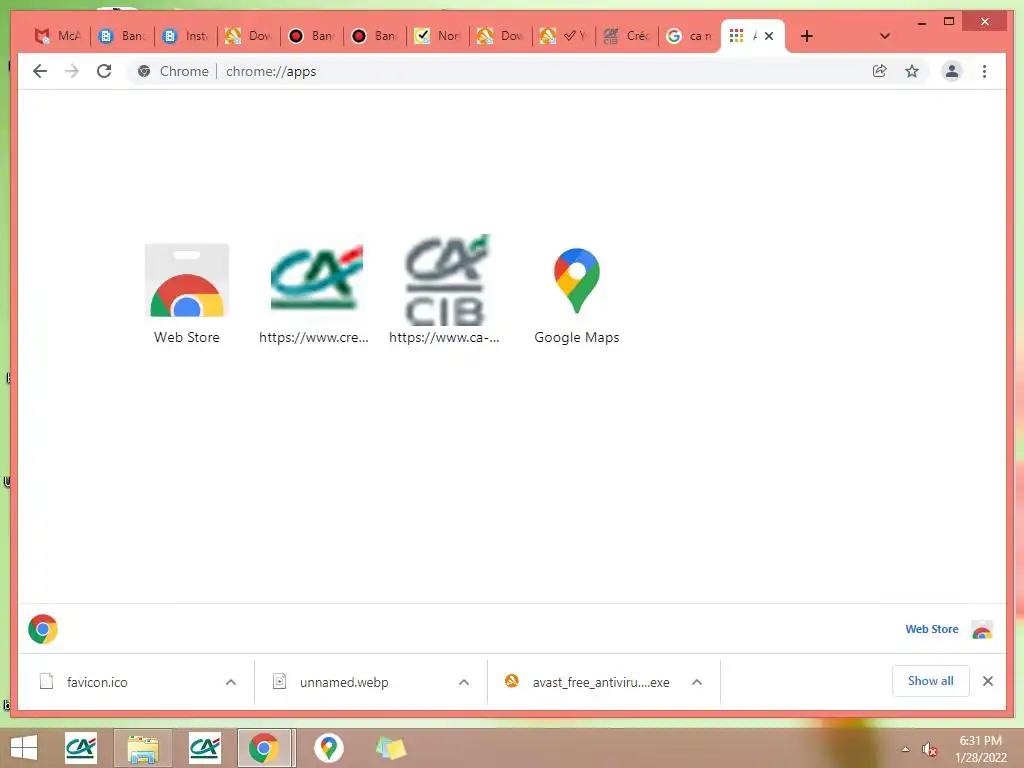The width and height of the screenshot is (1024, 768).
Task: Bookmark this tab with star icon
Action: pyautogui.click(x=912, y=71)
